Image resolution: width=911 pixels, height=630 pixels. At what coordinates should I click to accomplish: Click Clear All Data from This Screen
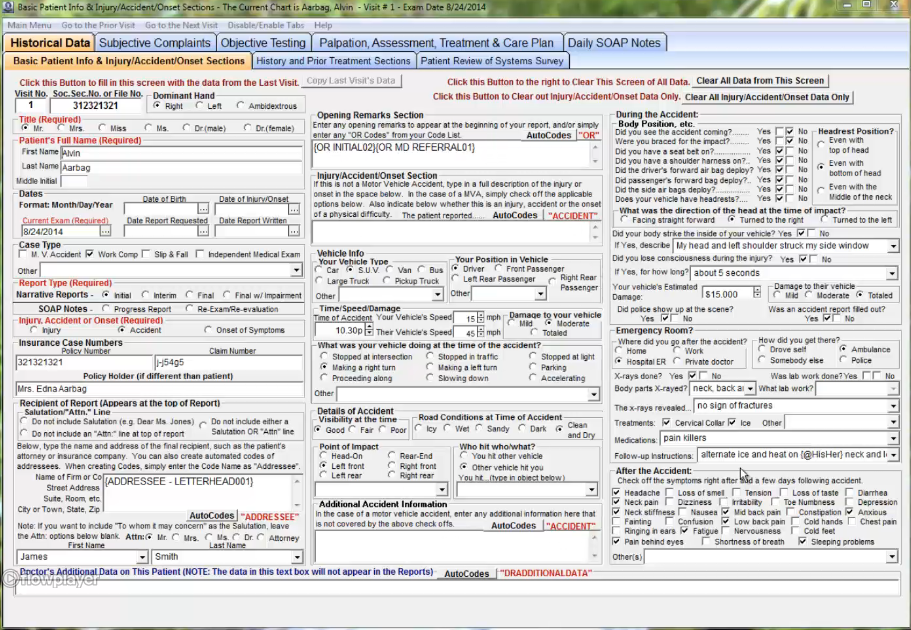[760, 81]
